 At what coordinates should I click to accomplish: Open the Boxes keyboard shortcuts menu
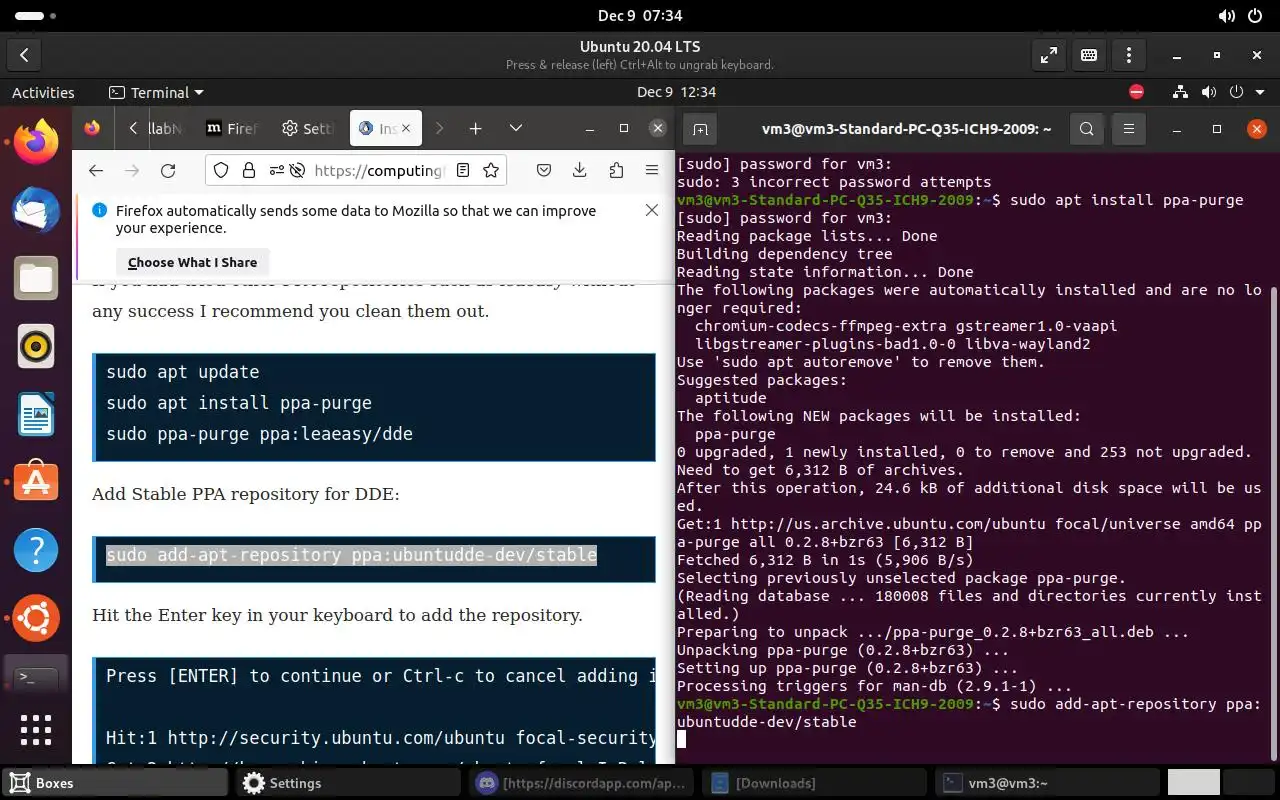(1089, 55)
